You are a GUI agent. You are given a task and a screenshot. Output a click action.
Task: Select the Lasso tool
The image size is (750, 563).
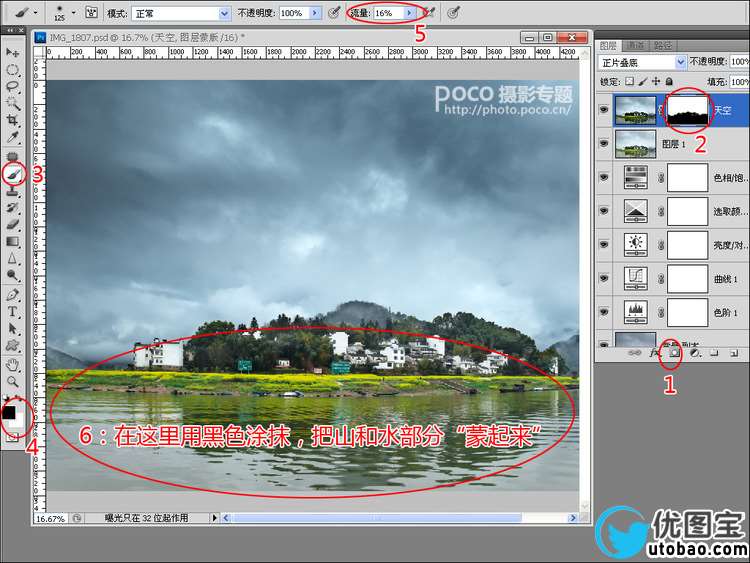coord(12,88)
